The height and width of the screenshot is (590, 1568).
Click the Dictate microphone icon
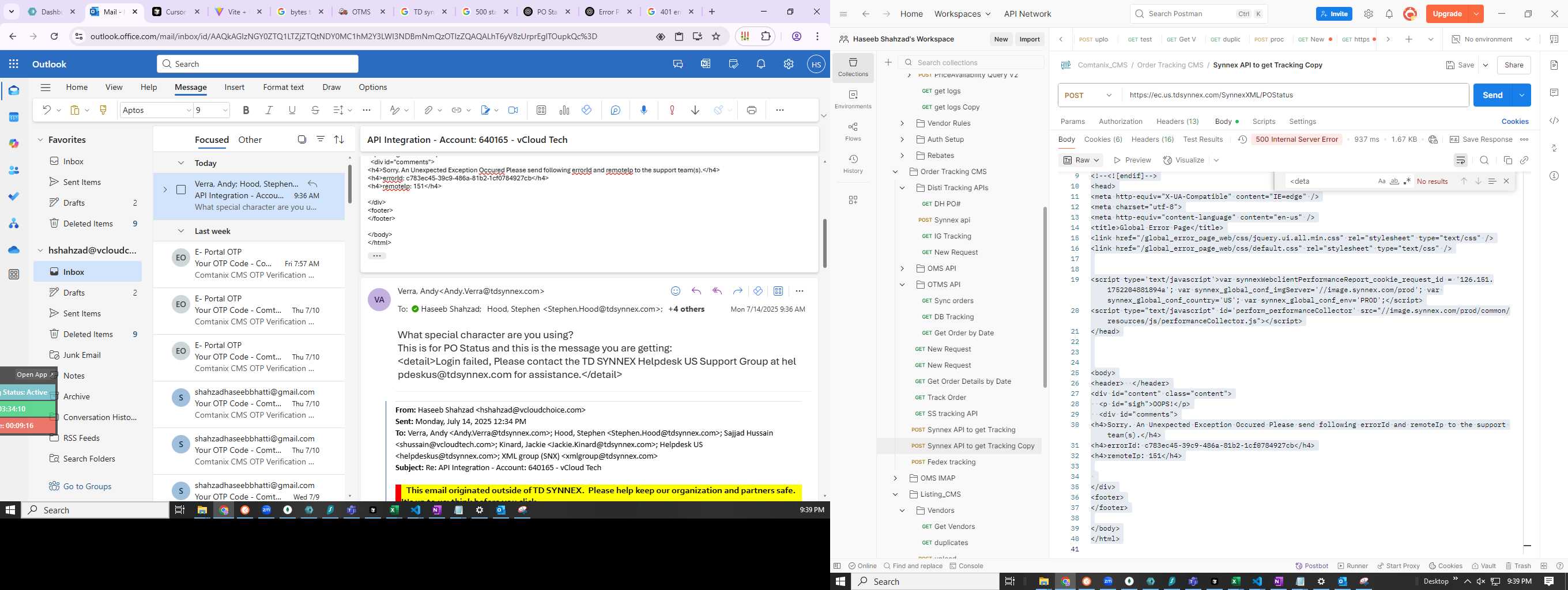644,110
